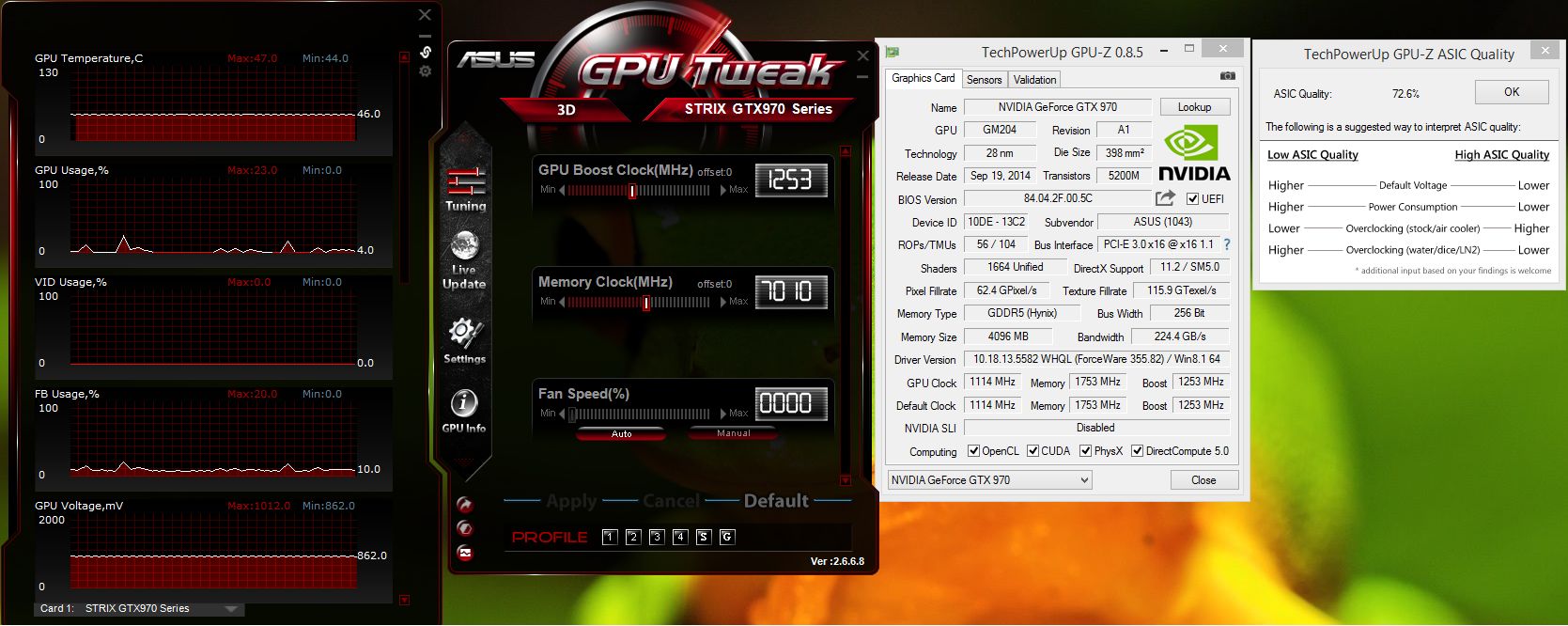The image size is (1568, 626).
Task: Open Live Update in GPU Tweak sidebar
Action: point(464,260)
